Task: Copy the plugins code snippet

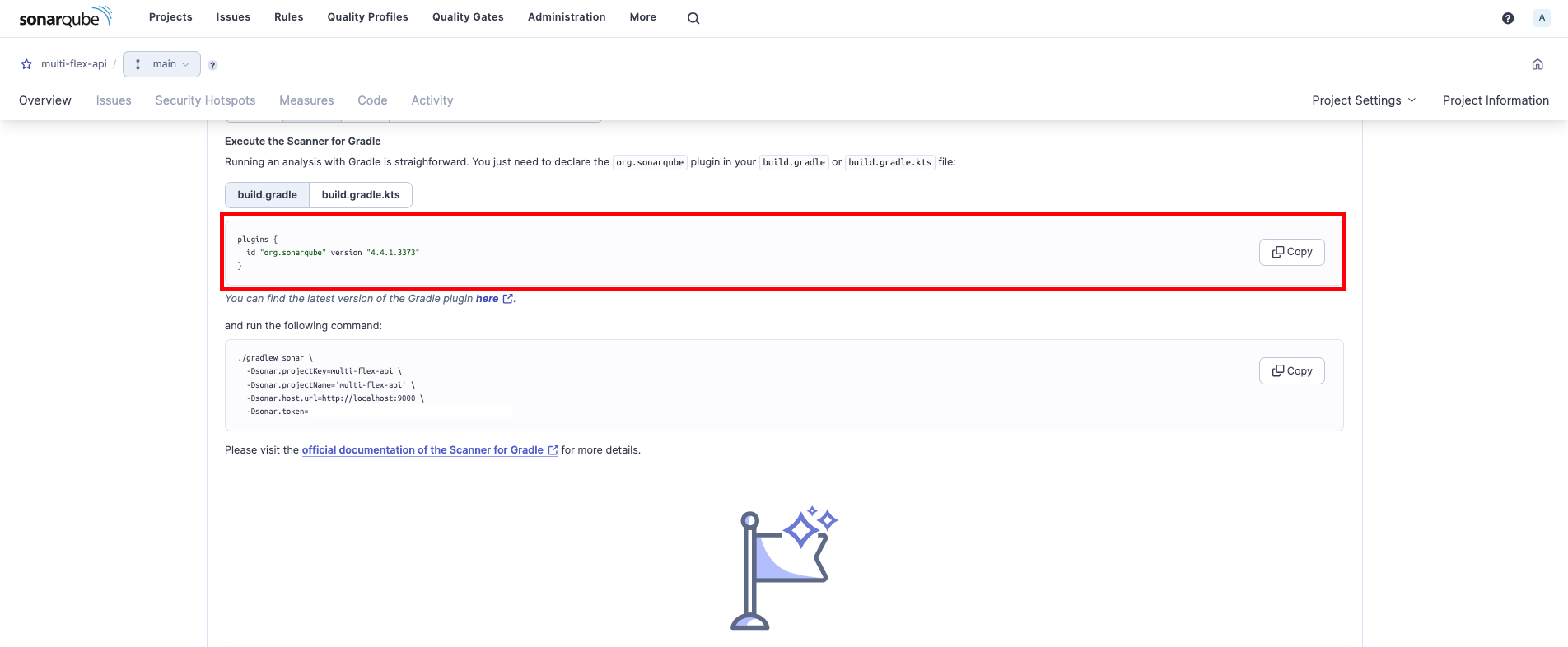Action: click(1291, 252)
